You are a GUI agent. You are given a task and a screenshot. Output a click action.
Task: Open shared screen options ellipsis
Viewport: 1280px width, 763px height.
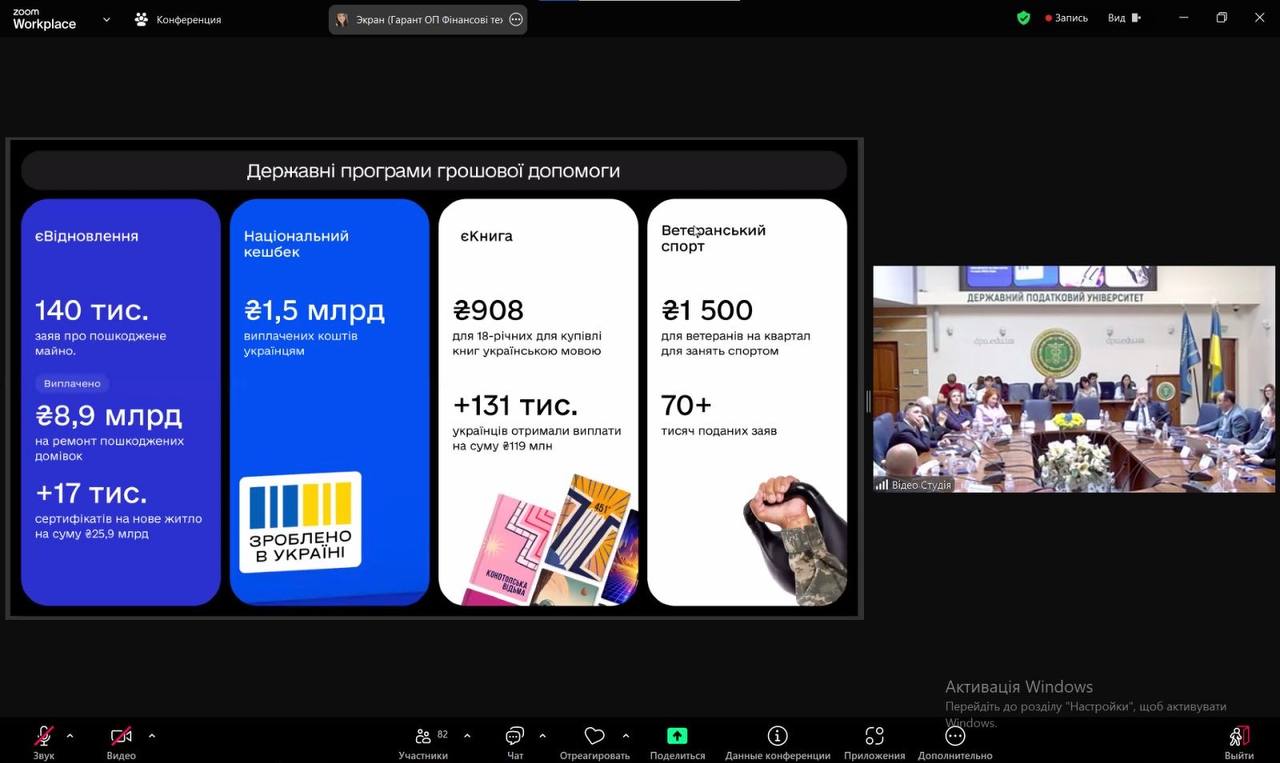point(516,19)
